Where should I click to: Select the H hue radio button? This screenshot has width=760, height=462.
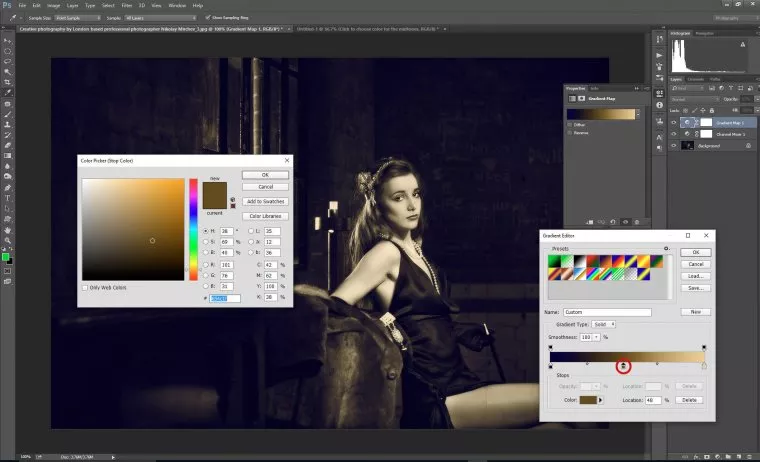[x=206, y=231]
